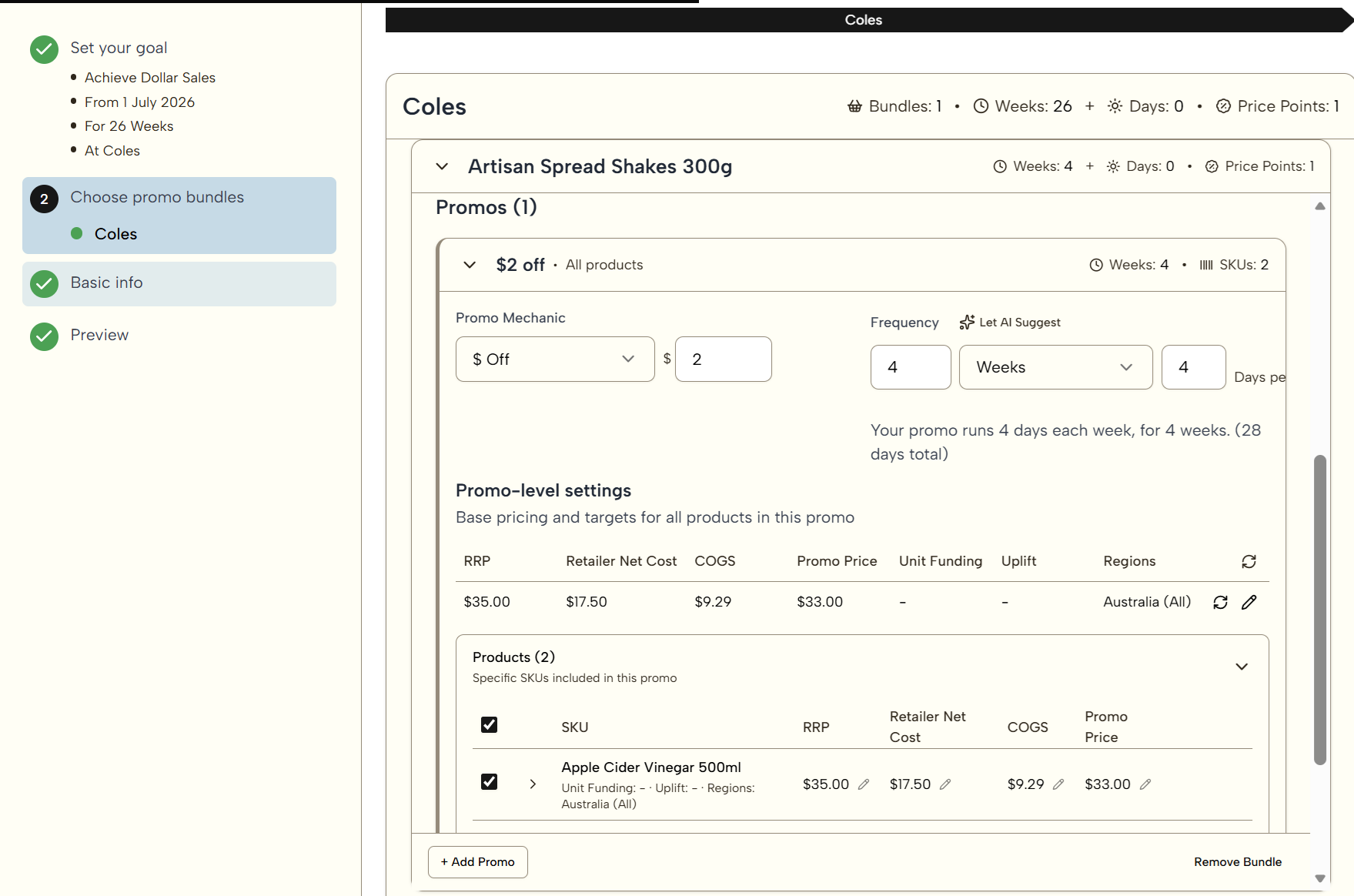
Task: Click the Basic info green checkmark
Action: point(44,284)
